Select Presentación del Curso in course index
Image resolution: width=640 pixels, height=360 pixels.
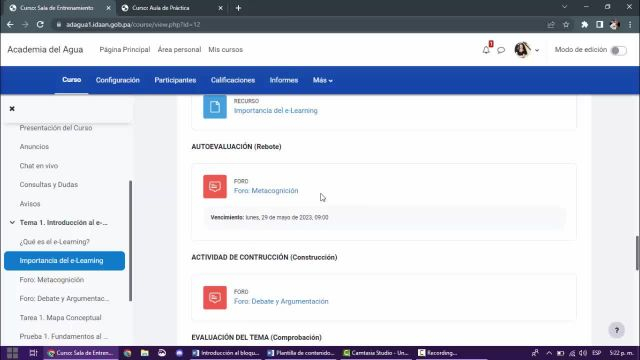(56, 128)
